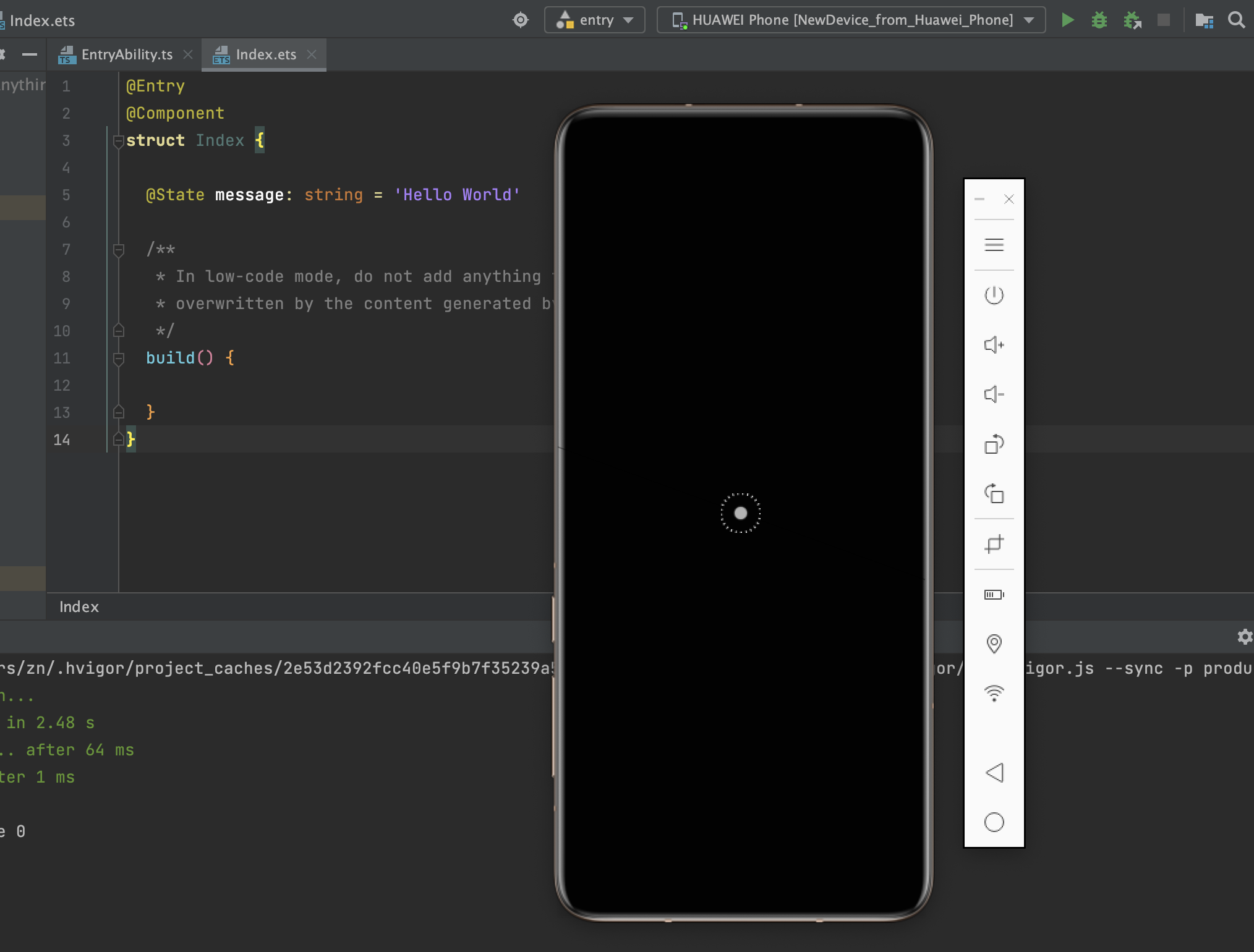Open emulator location settings
This screenshot has height=952, width=1254.
click(x=994, y=644)
